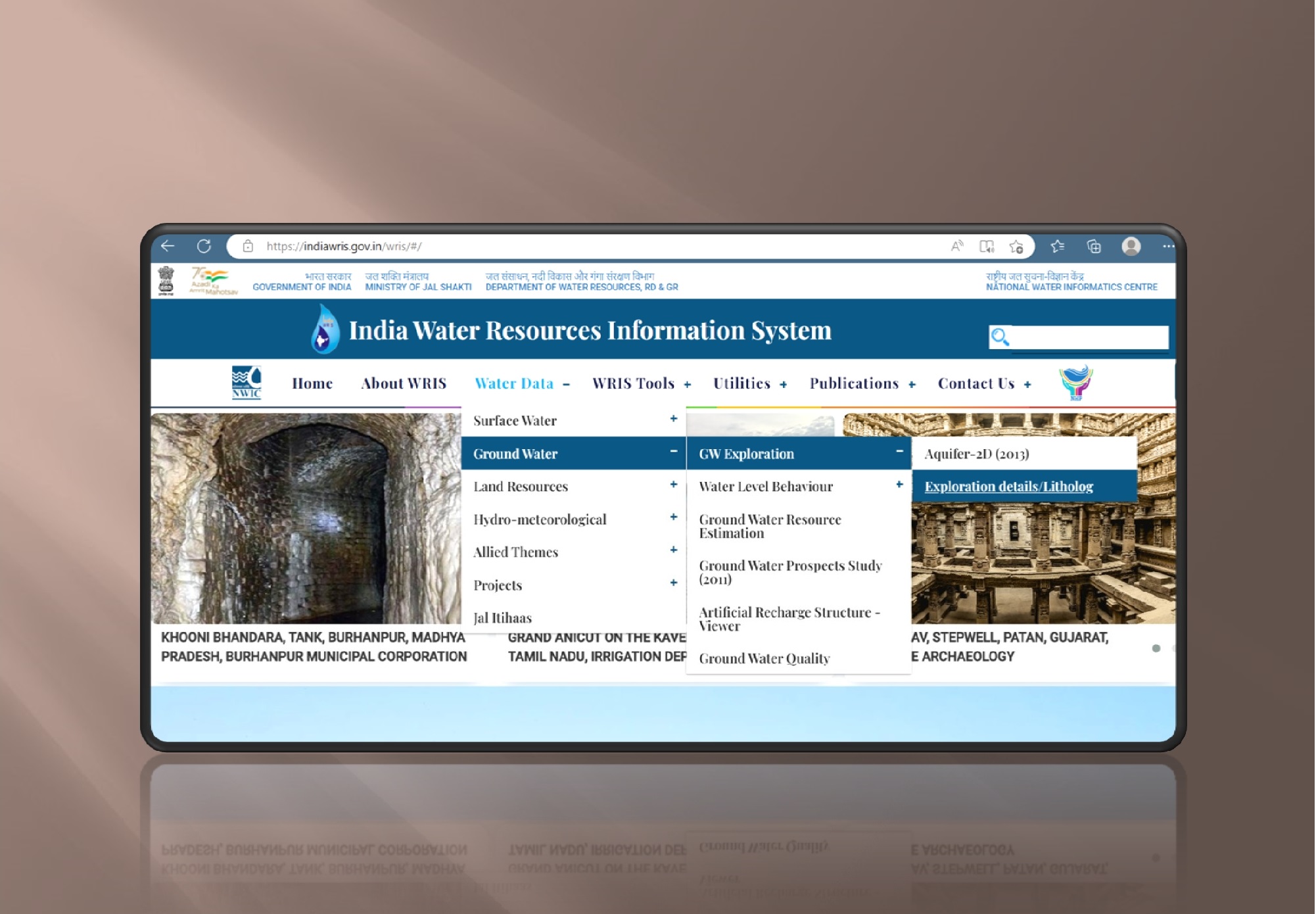Expand WRIS Tools with its plus sign

pyautogui.click(x=688, y=385)
